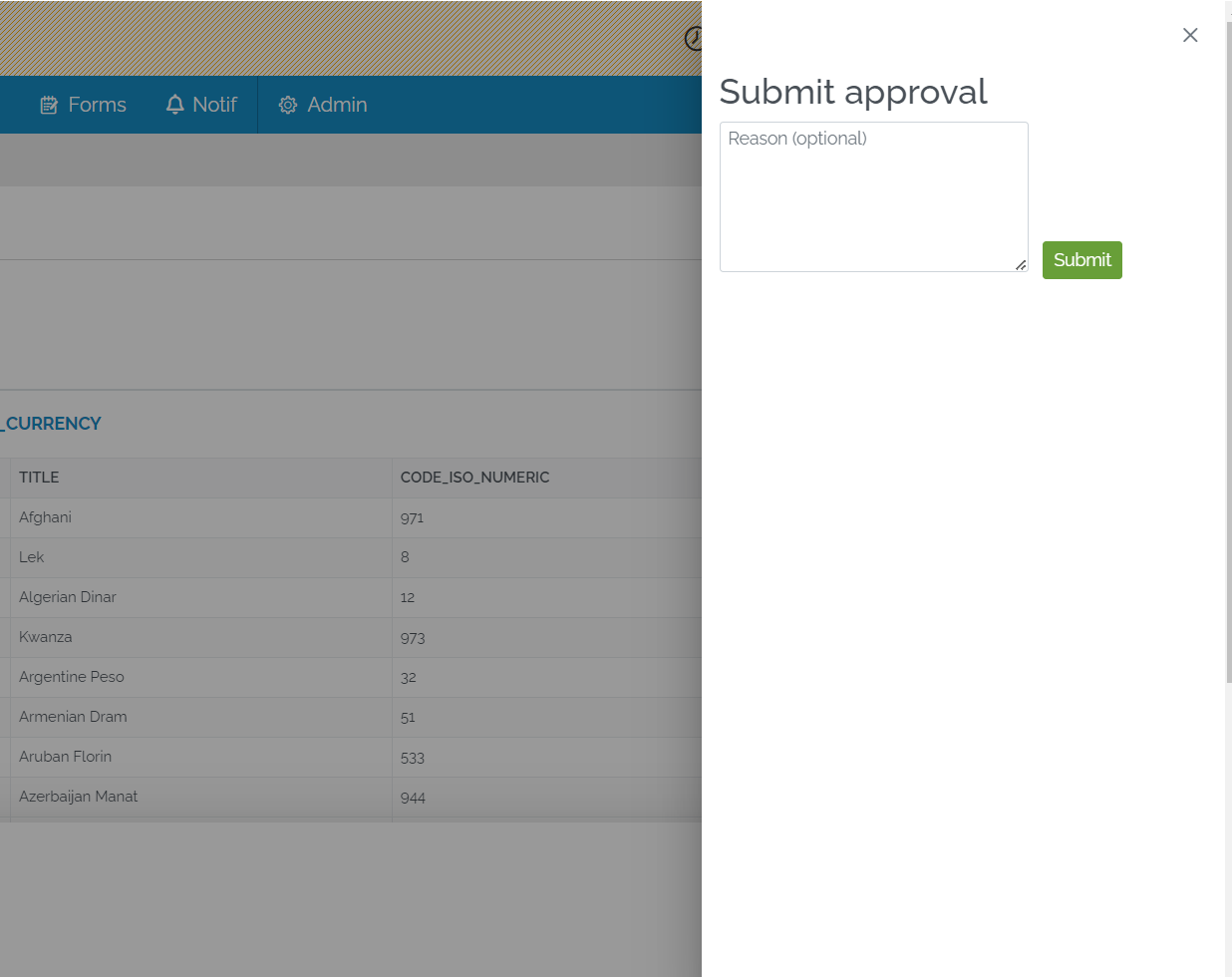The image size is (1232, 977).
Task: Click numeric code 51
Action: (408, 718)
